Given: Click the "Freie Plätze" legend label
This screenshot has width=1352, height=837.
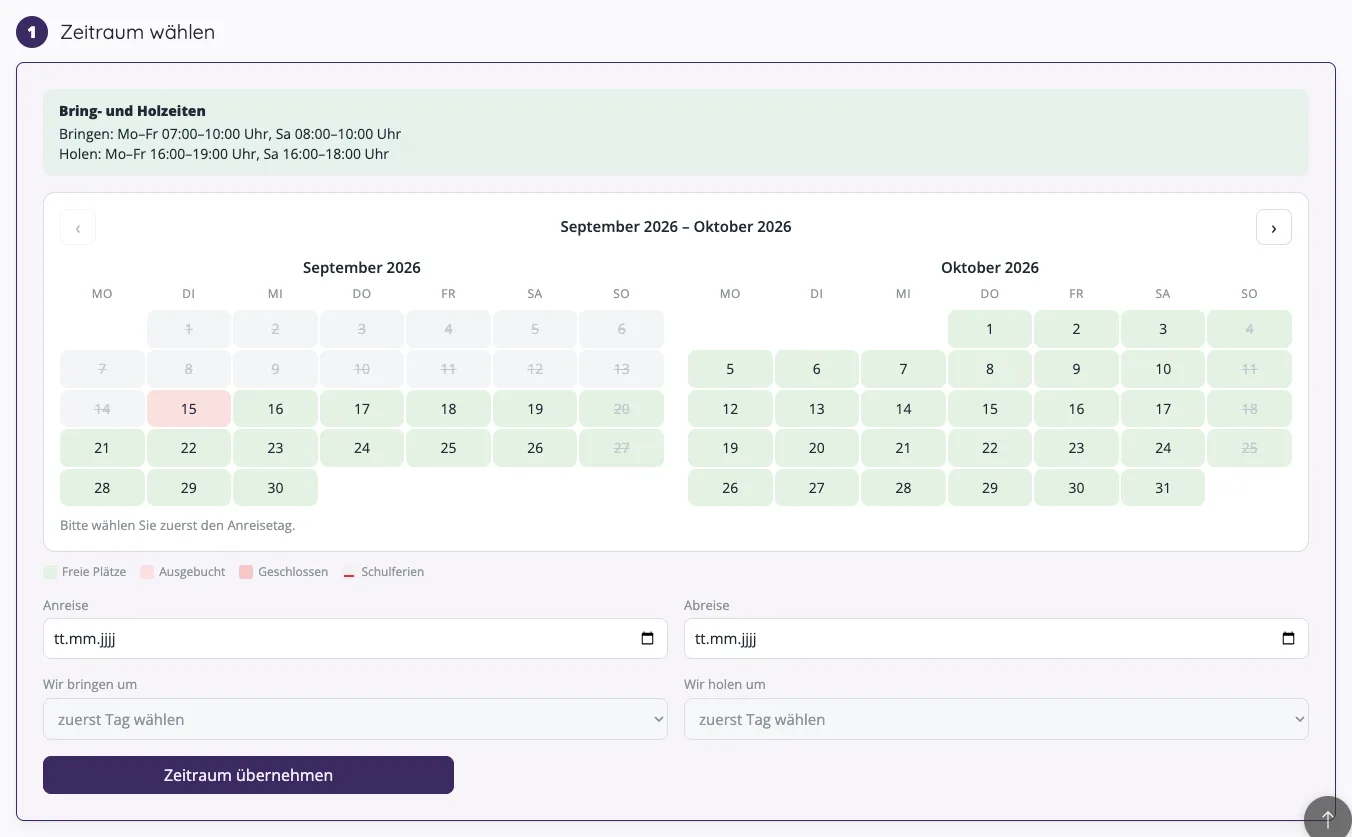Looking at the screenshot, I should point(94,572).
